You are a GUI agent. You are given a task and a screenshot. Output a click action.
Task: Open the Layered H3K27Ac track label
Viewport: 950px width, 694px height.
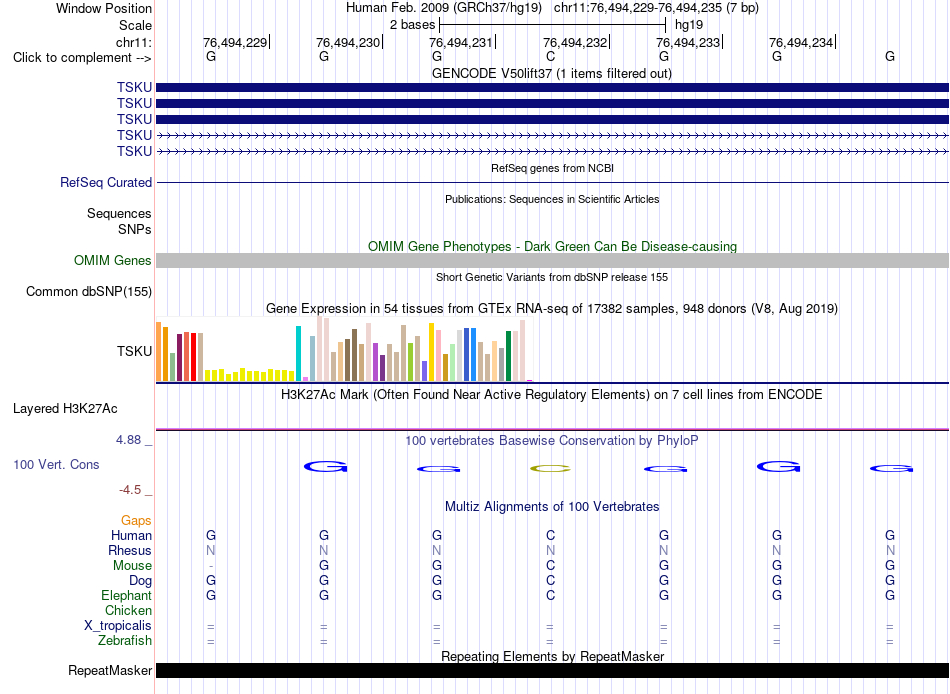(65, 409)
